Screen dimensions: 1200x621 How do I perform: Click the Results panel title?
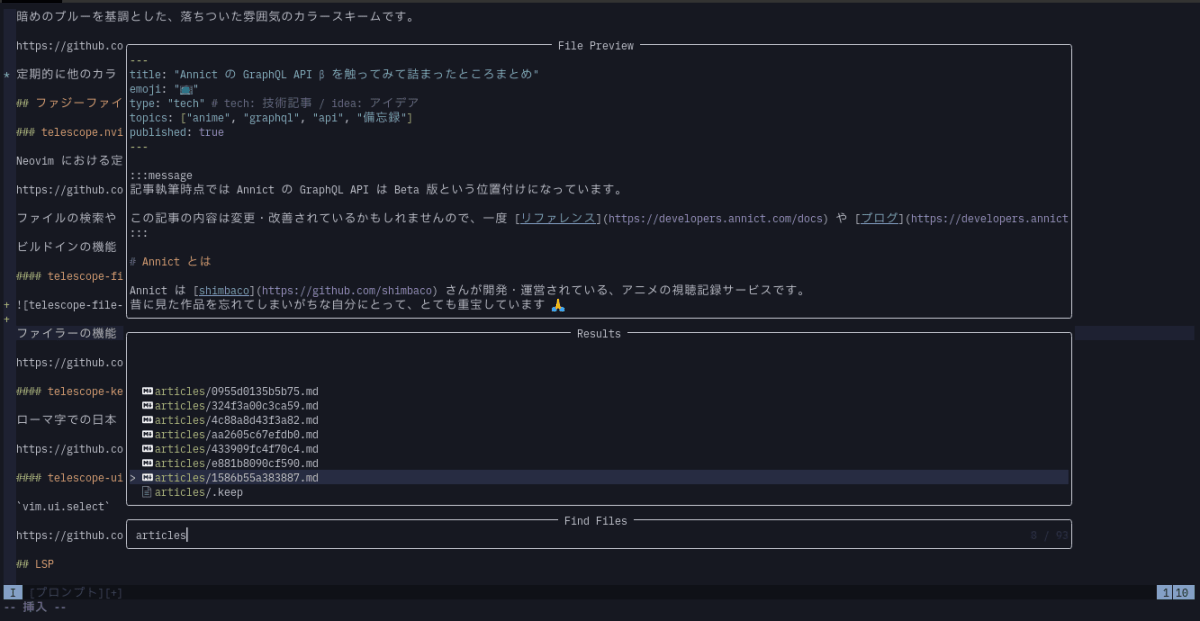pyautogui.click(x=598, y=334)
